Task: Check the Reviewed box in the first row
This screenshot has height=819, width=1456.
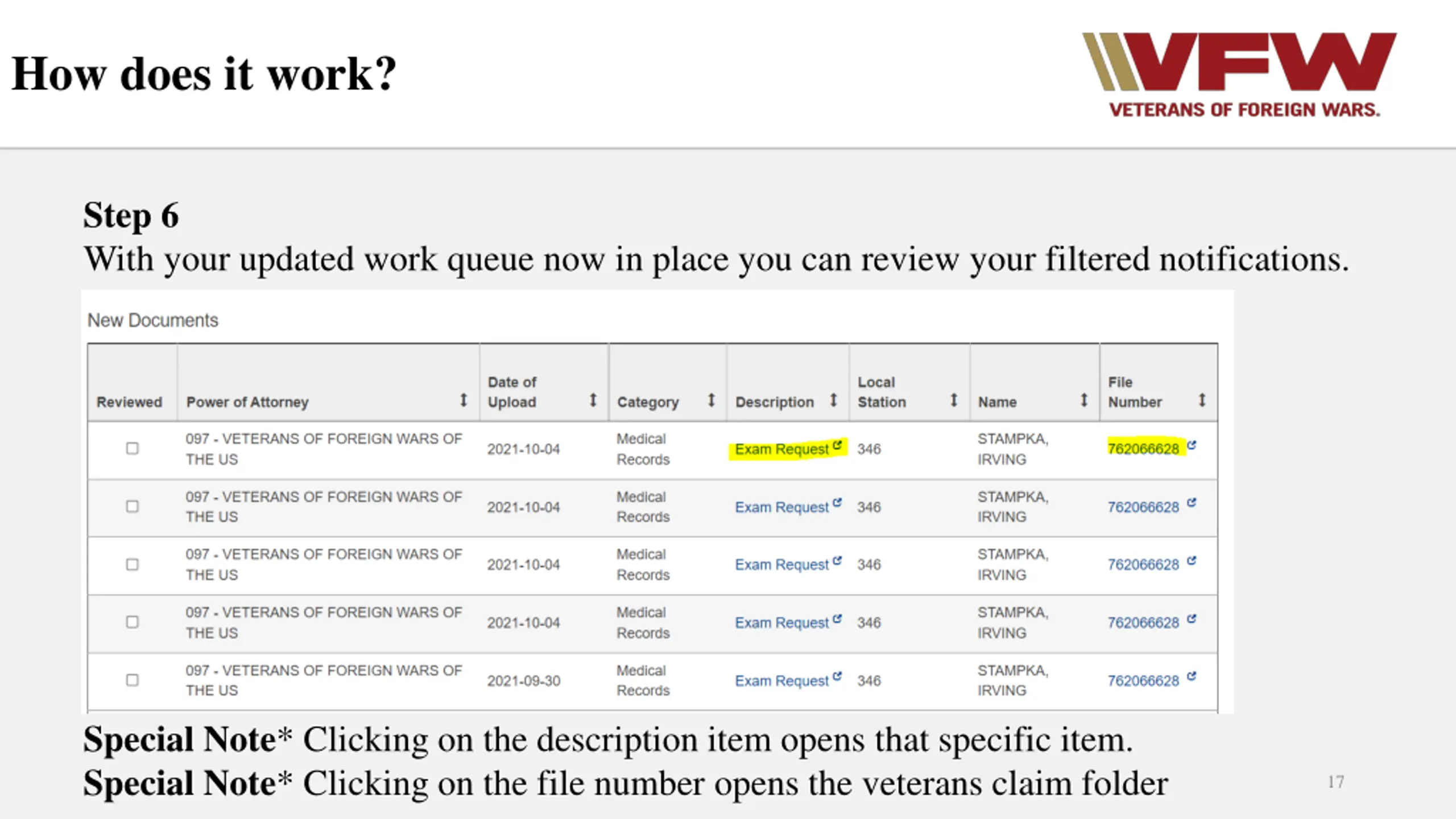Action: [132, 449]
